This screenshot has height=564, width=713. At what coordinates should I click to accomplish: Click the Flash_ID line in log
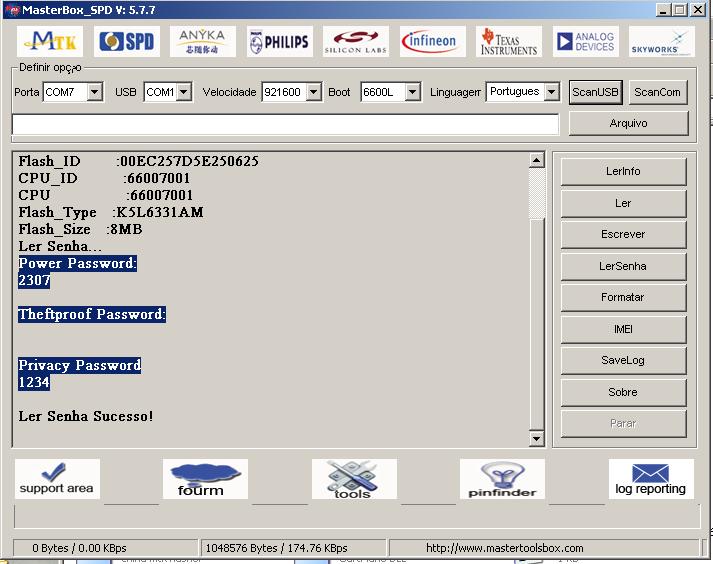139,161
